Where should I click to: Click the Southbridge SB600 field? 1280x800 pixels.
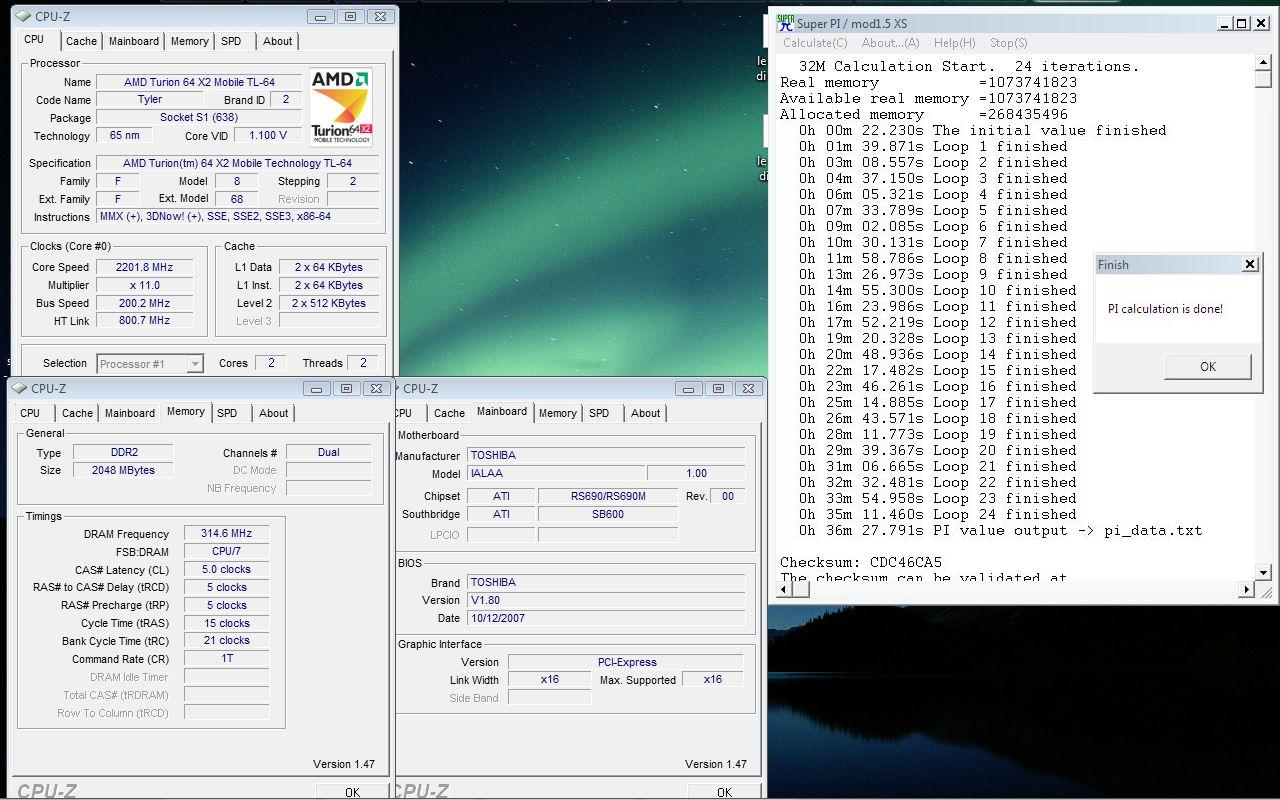pyautogui.click(x=607, y=514)
